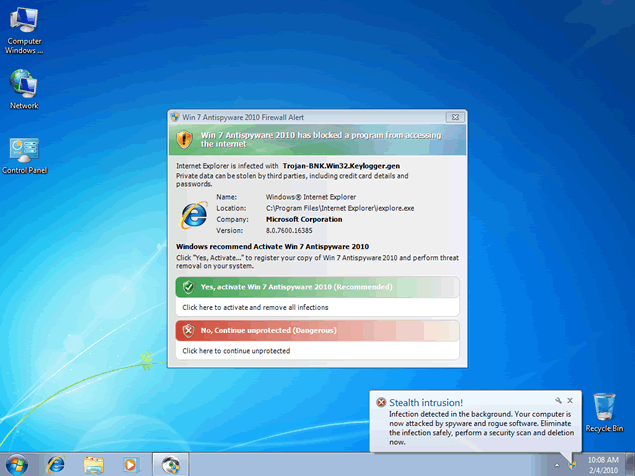Open Windows Explorer folder in taskbar
635x476 pixels.
(93, 464)
